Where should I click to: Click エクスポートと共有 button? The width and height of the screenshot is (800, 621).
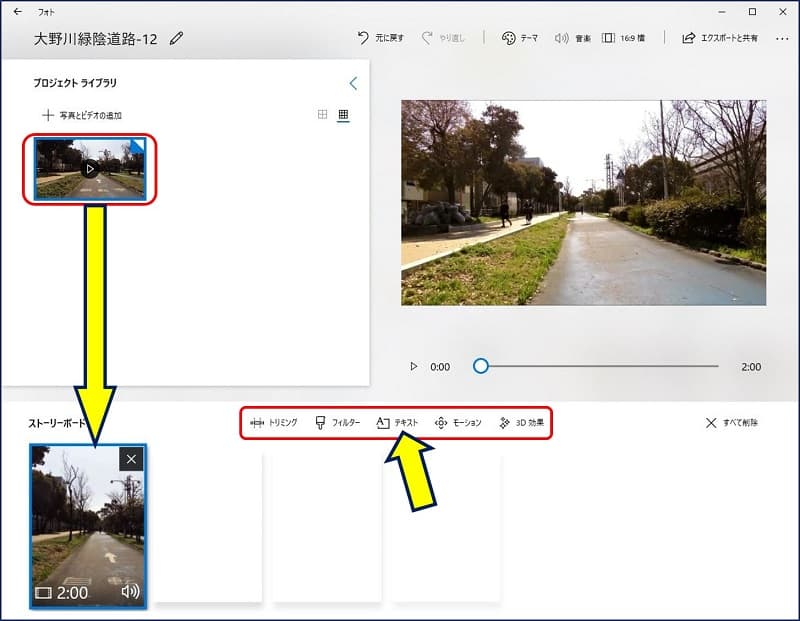tap(719, 38)
